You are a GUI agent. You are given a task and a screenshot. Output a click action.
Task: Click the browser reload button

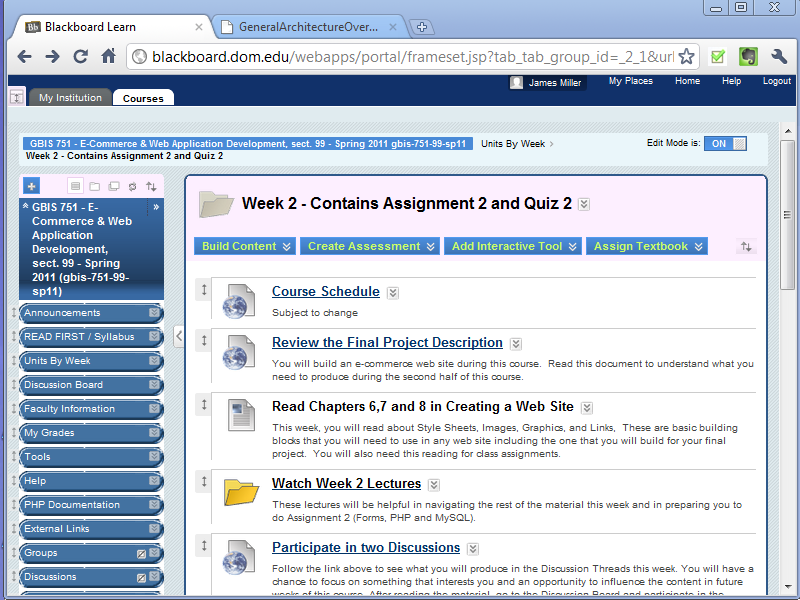point(80,56)
